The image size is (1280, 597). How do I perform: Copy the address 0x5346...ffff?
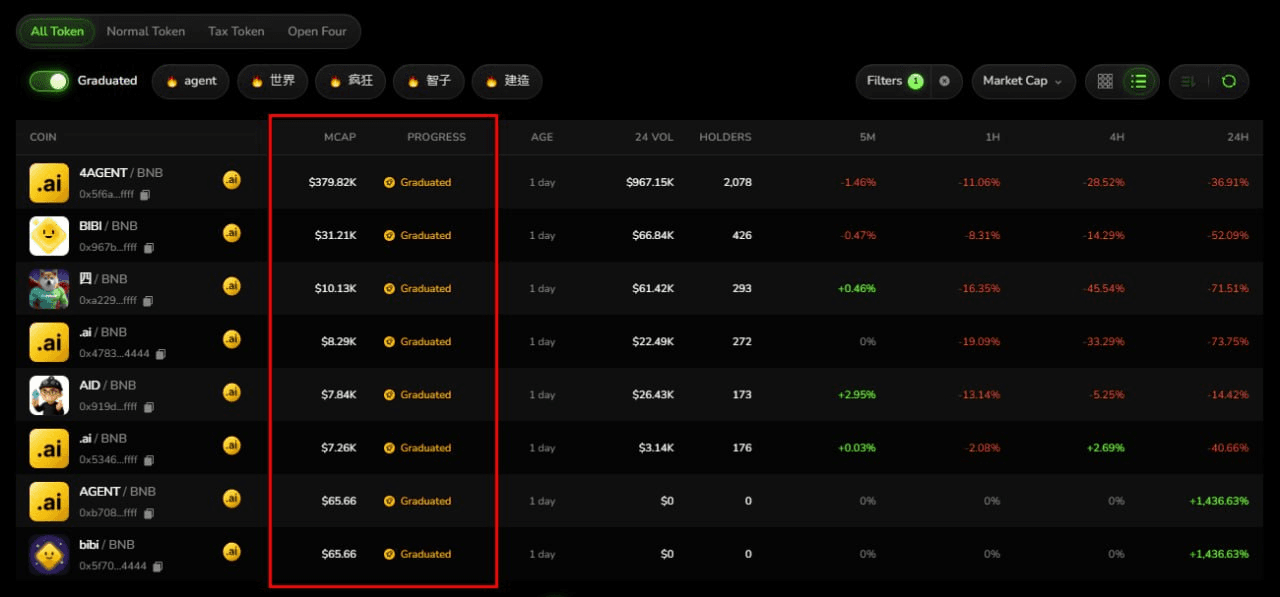(148, 460)
